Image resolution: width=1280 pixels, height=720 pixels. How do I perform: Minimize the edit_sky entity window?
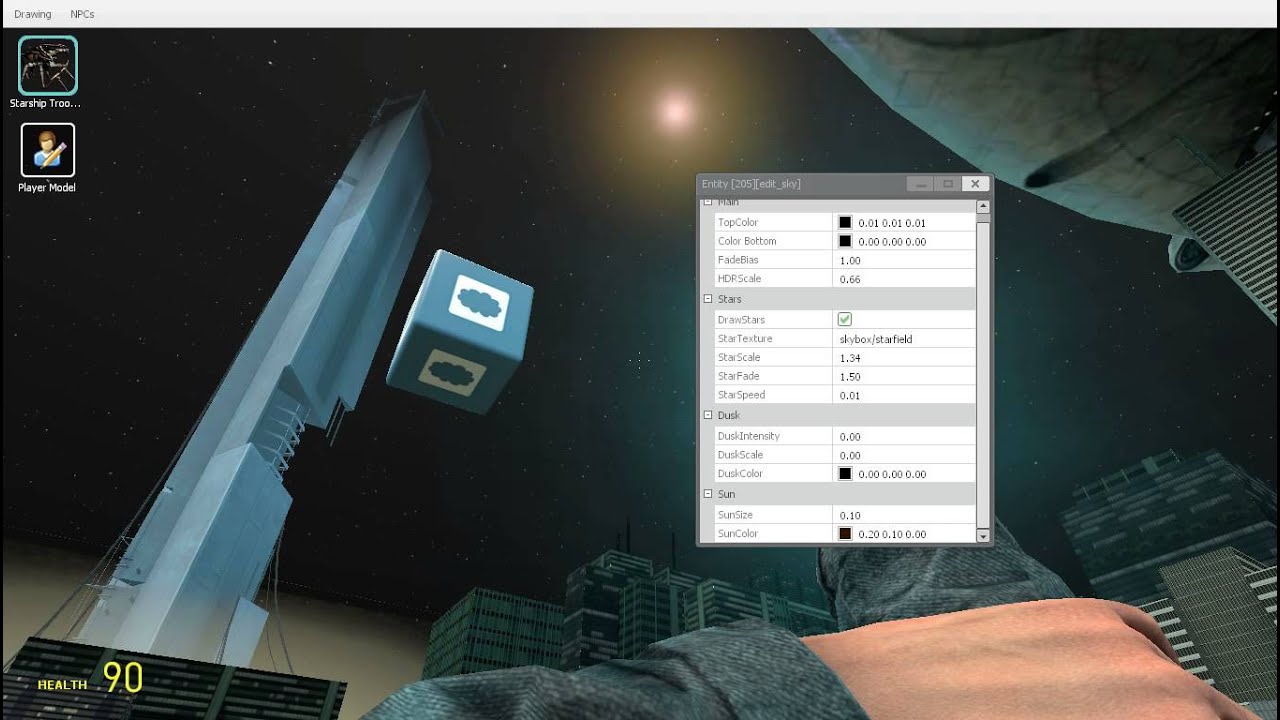920,184
